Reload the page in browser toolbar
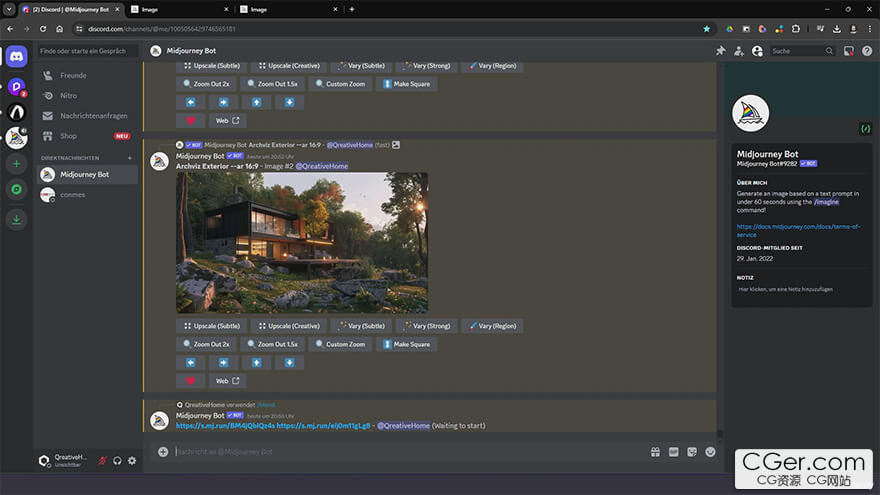Viewport: 880px width, 495px height. coord(43,29)
